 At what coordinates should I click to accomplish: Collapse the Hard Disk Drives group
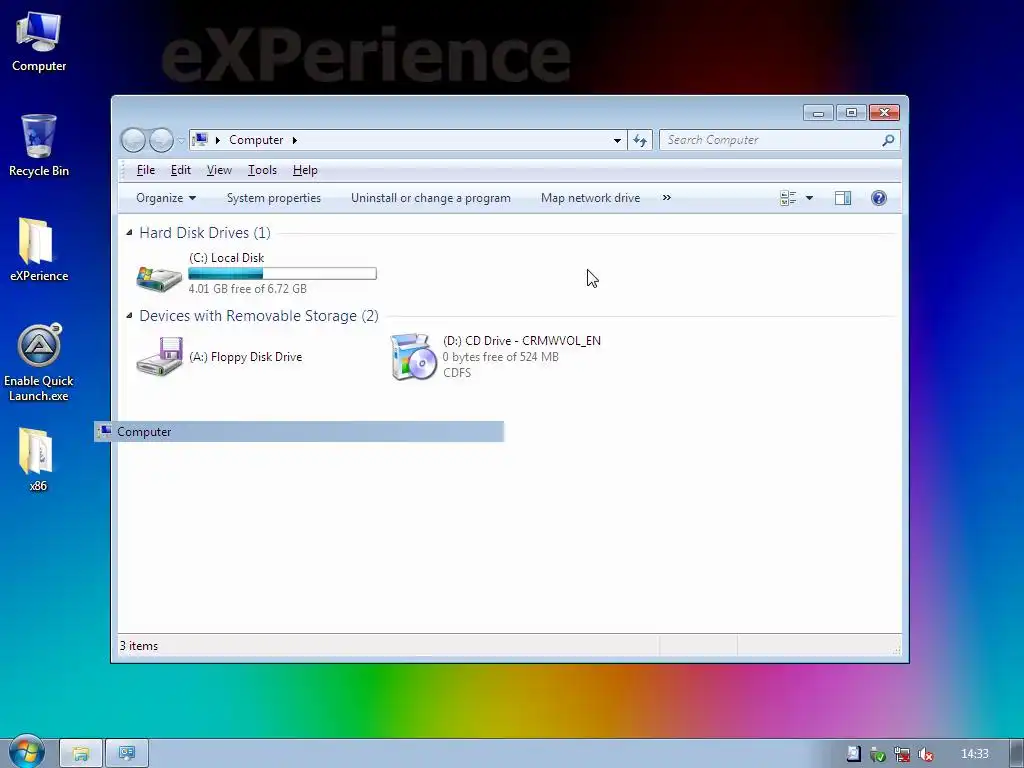[x=129, y=232]
